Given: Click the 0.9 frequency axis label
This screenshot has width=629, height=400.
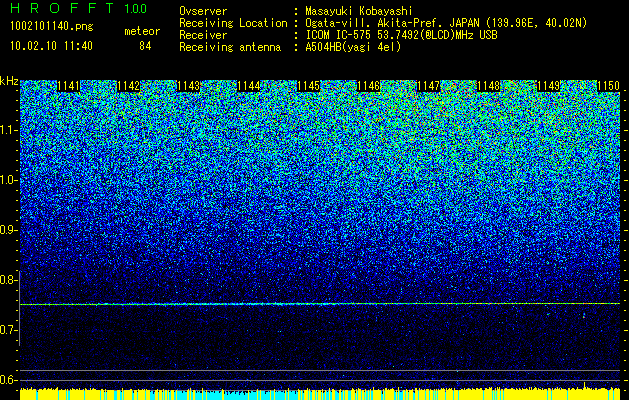Looking at the screenshot, I should click(8, 230).
